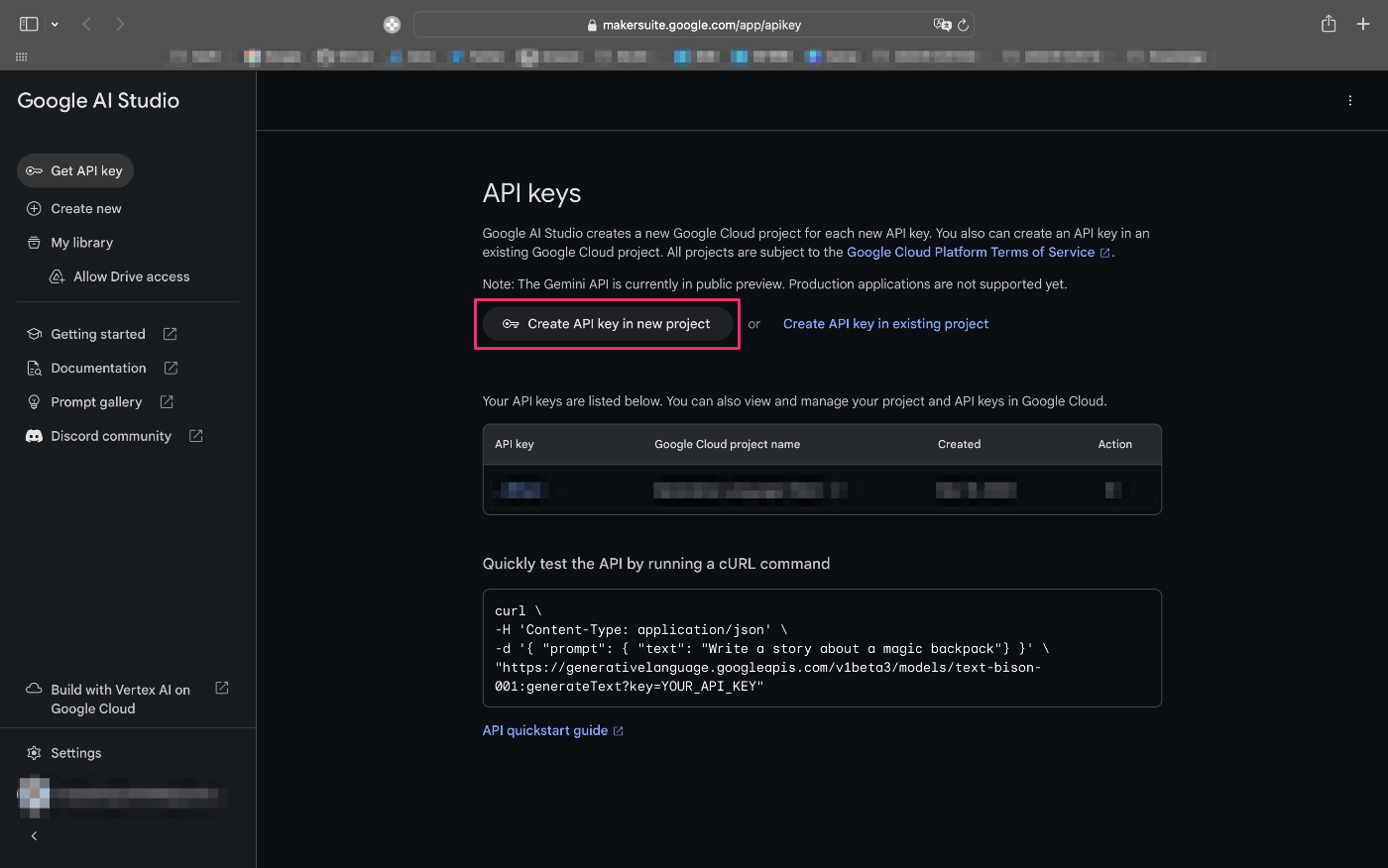1388x868 pixels.
Task: Reload page with the refresh icon
Action: coord(963,25)
